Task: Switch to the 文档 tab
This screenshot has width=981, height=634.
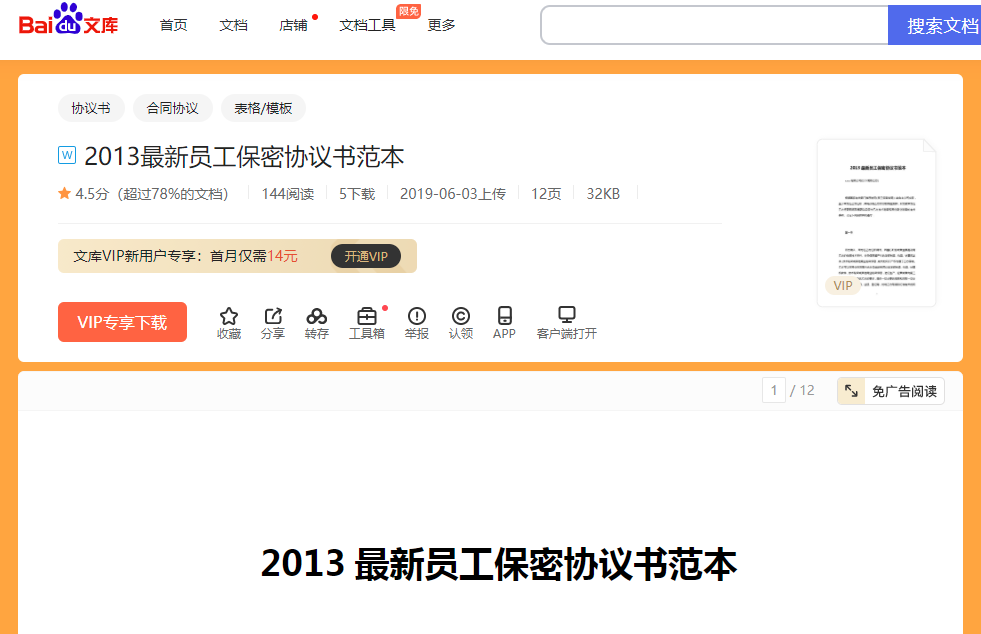Action: [233, 25]
